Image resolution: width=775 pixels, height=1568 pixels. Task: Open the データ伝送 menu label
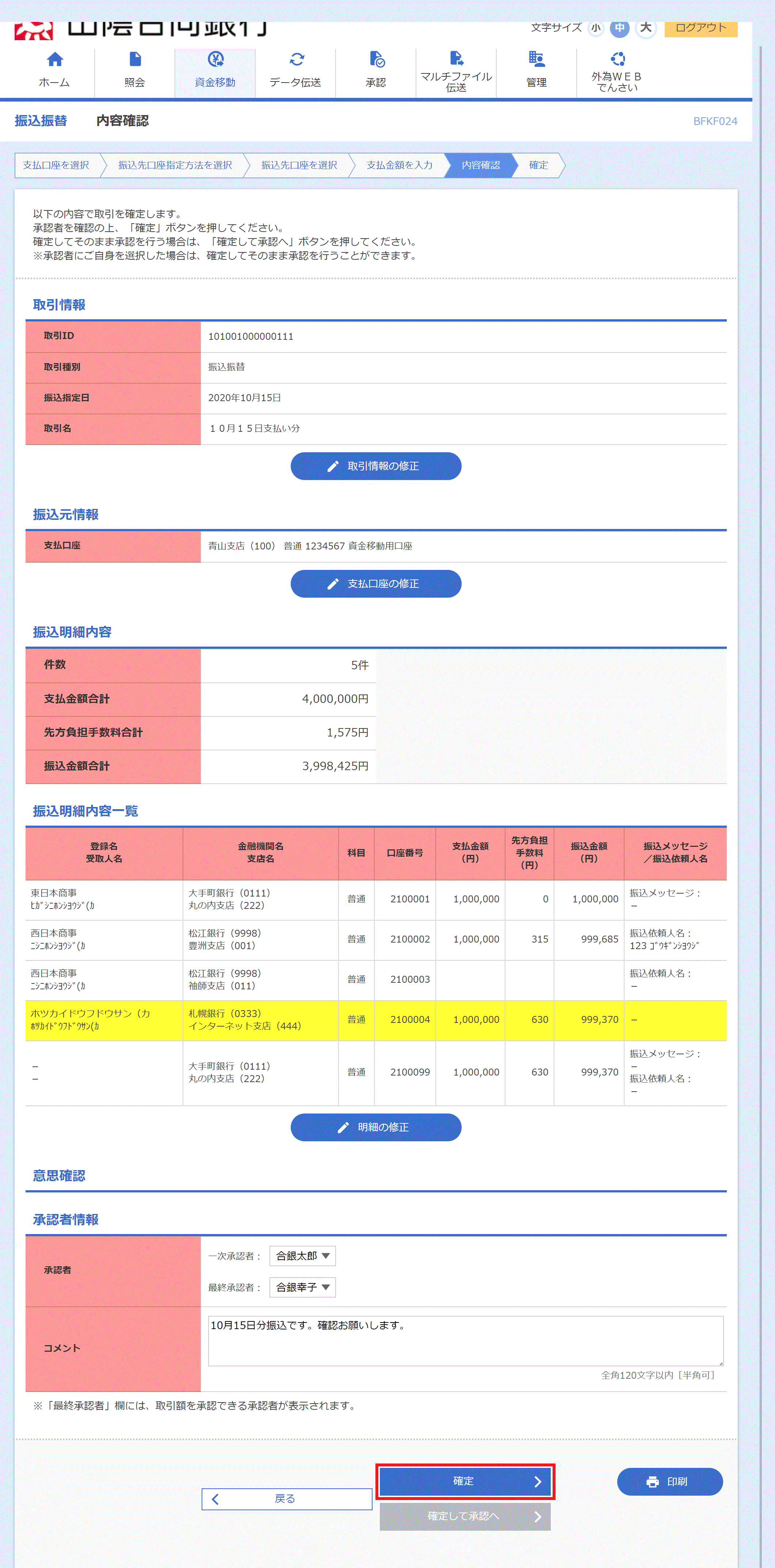click(295, 82)
